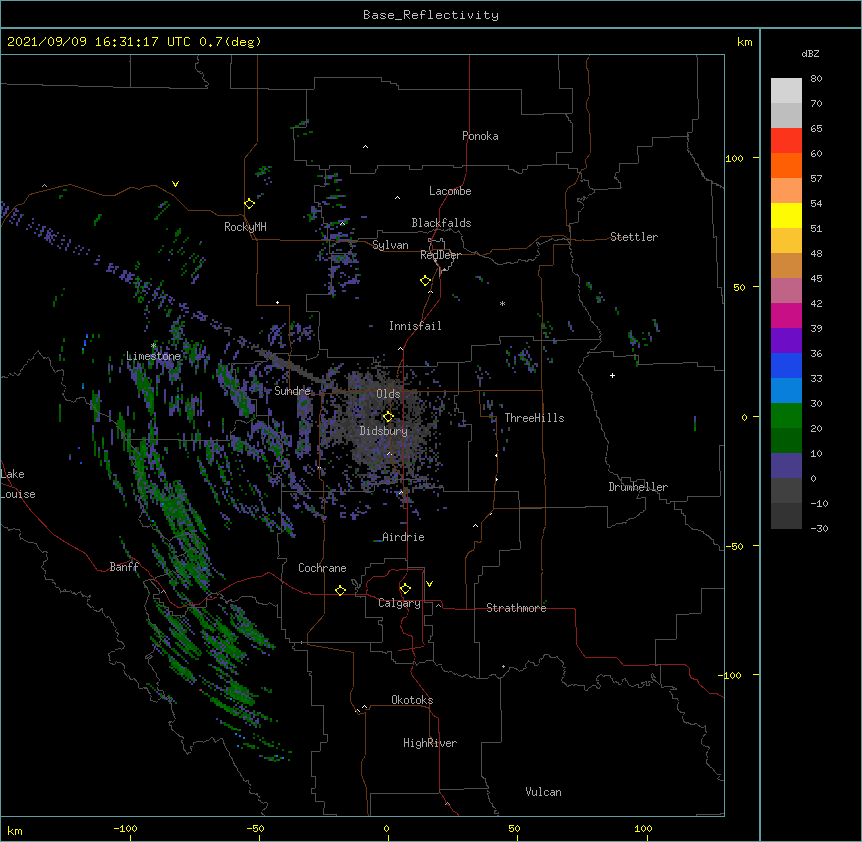Click the Didsbury town label
Viewport: 862px width, 842px height.
tap(384, 431)
